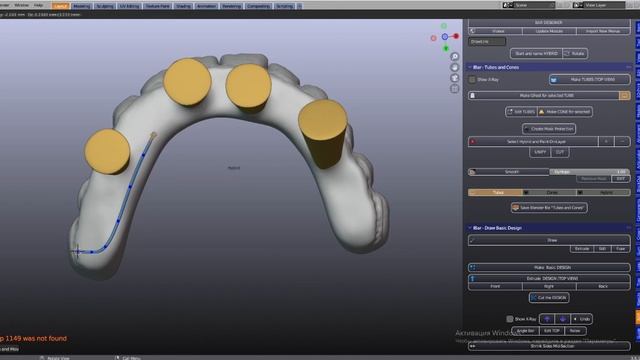Click the Back view button
640x360 pixels.
tap(603, 287)
